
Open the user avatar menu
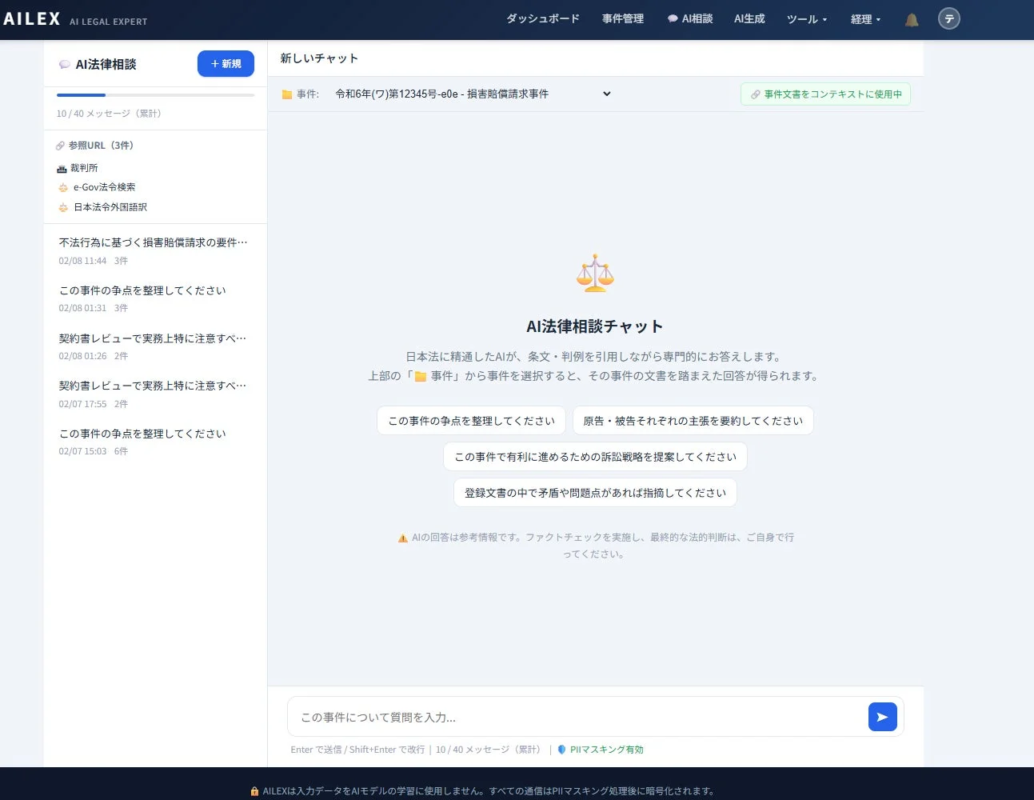948,18
